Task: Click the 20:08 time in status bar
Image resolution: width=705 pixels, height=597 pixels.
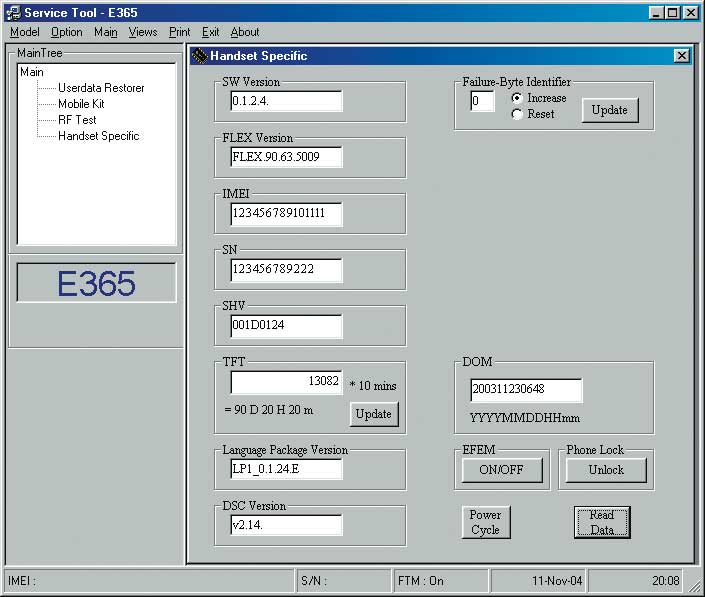Action: (636, 581)
